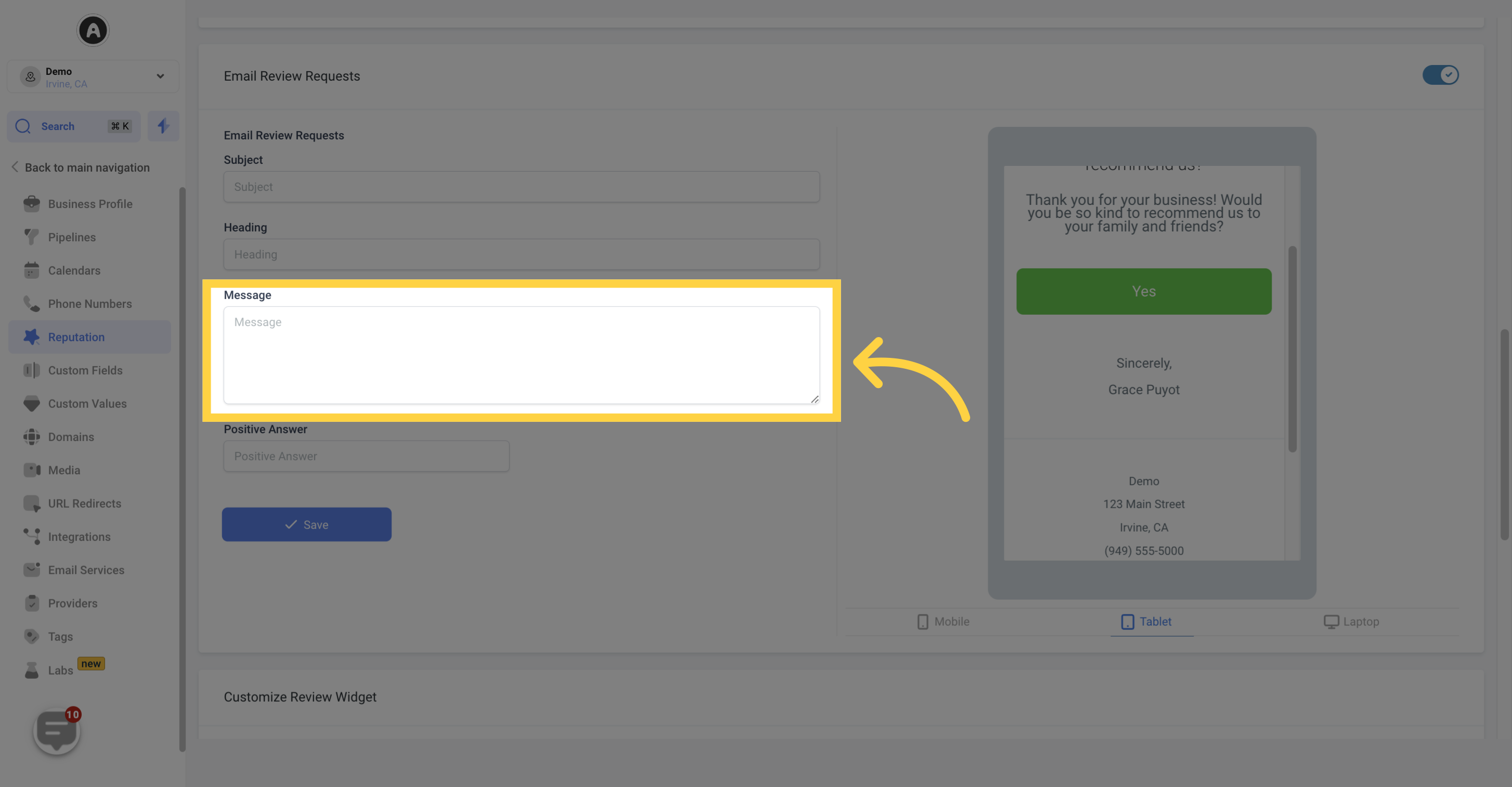Image resolution: width=1512 pixels, height=787 pixels.
Task: Click the Positive Answer input field
Action: (366, 456)
